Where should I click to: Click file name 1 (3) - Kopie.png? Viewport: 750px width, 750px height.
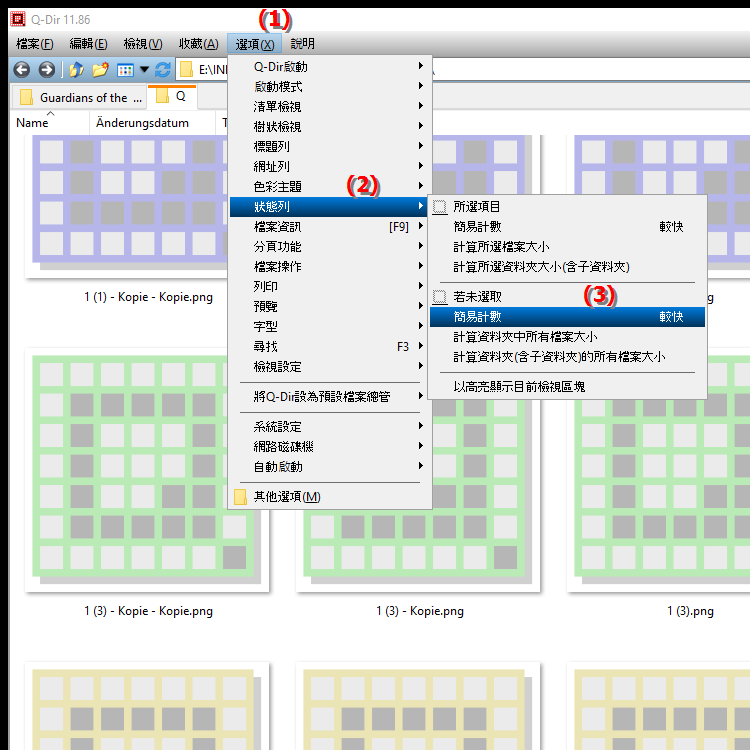click(420, 611)
